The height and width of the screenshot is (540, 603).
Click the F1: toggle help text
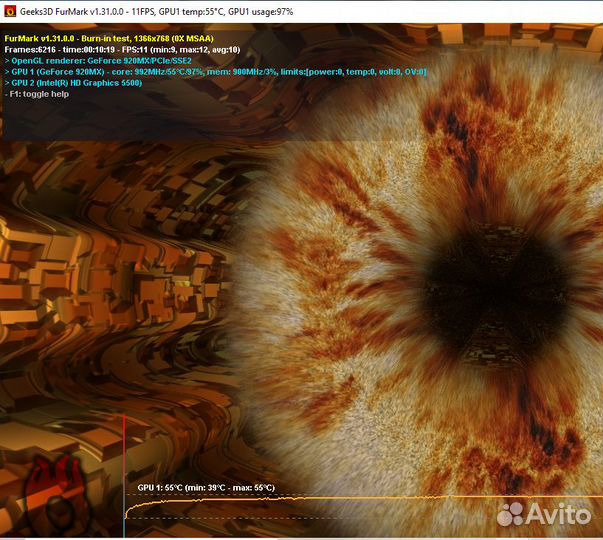coord(38,94)
